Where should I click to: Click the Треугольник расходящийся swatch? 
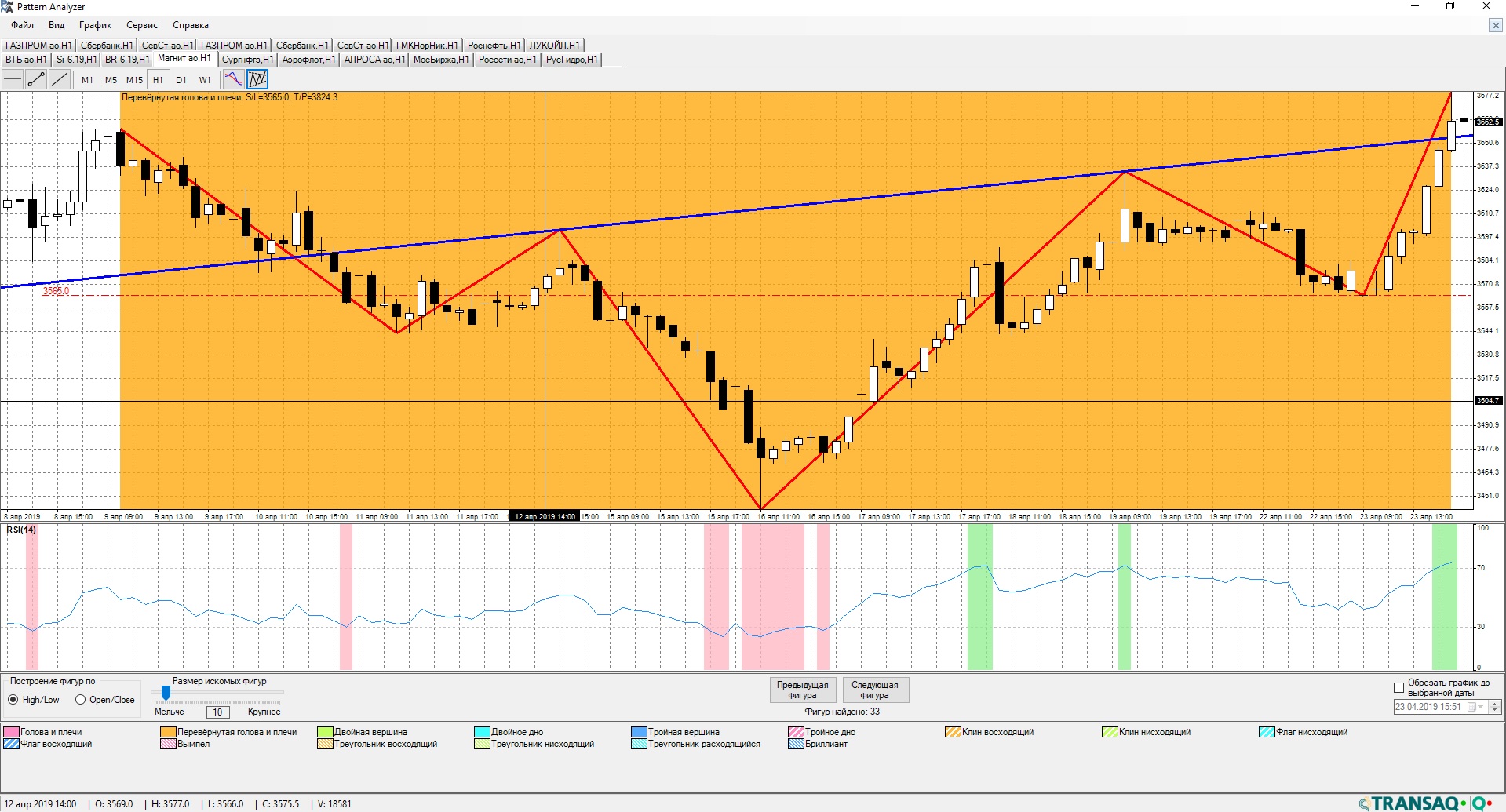tap(639, 744)
